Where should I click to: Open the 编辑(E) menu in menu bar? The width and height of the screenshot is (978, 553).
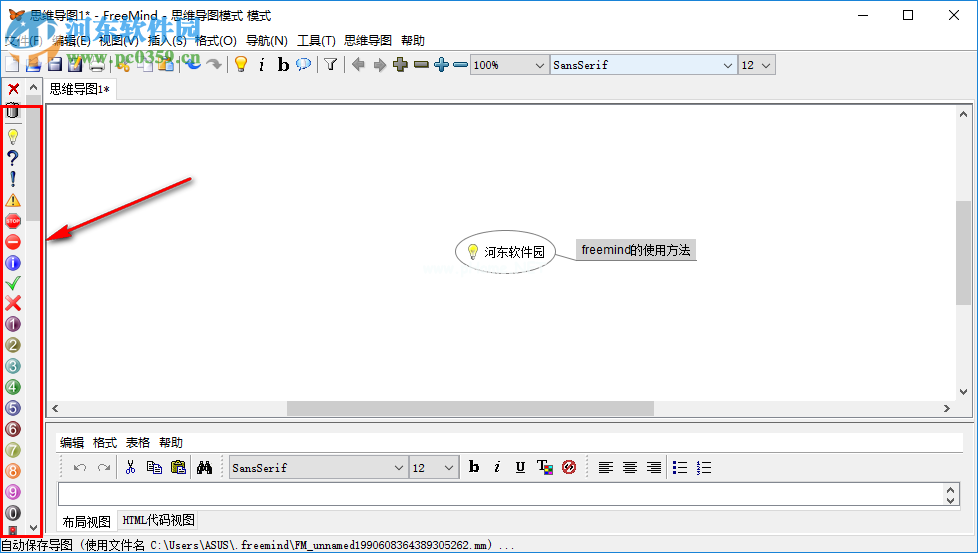pyautogui.click(x=71, y=41)
